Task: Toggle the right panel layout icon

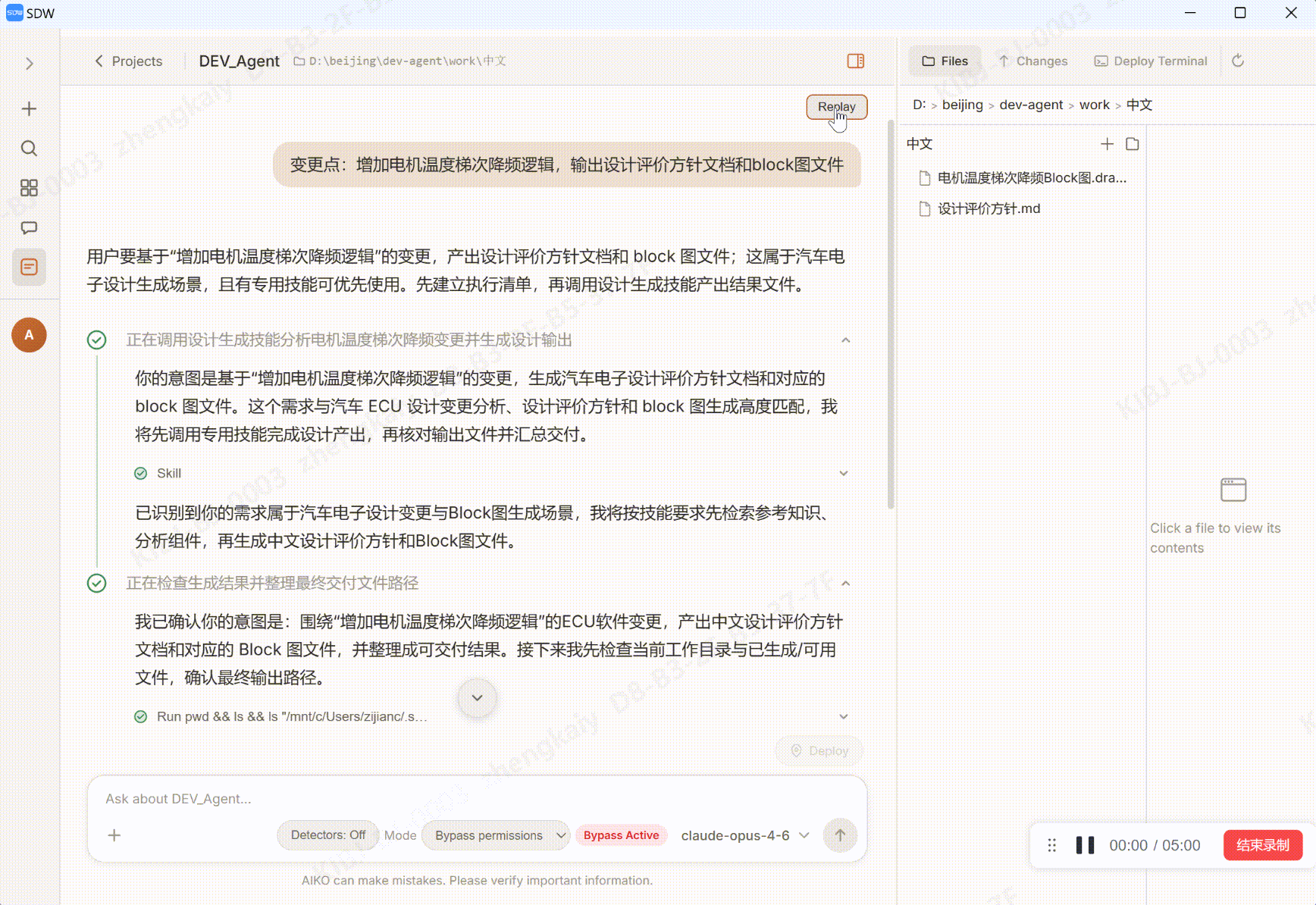Action: click(x=856, y=61)
